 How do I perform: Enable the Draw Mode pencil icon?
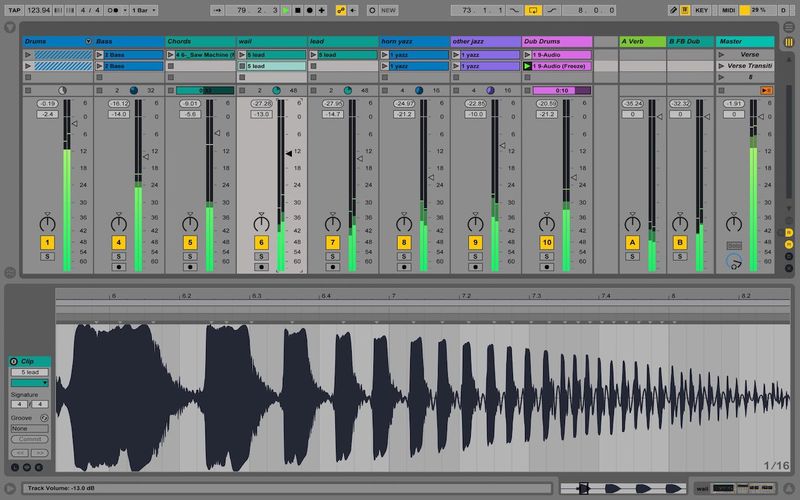click(x=672, y=9)
